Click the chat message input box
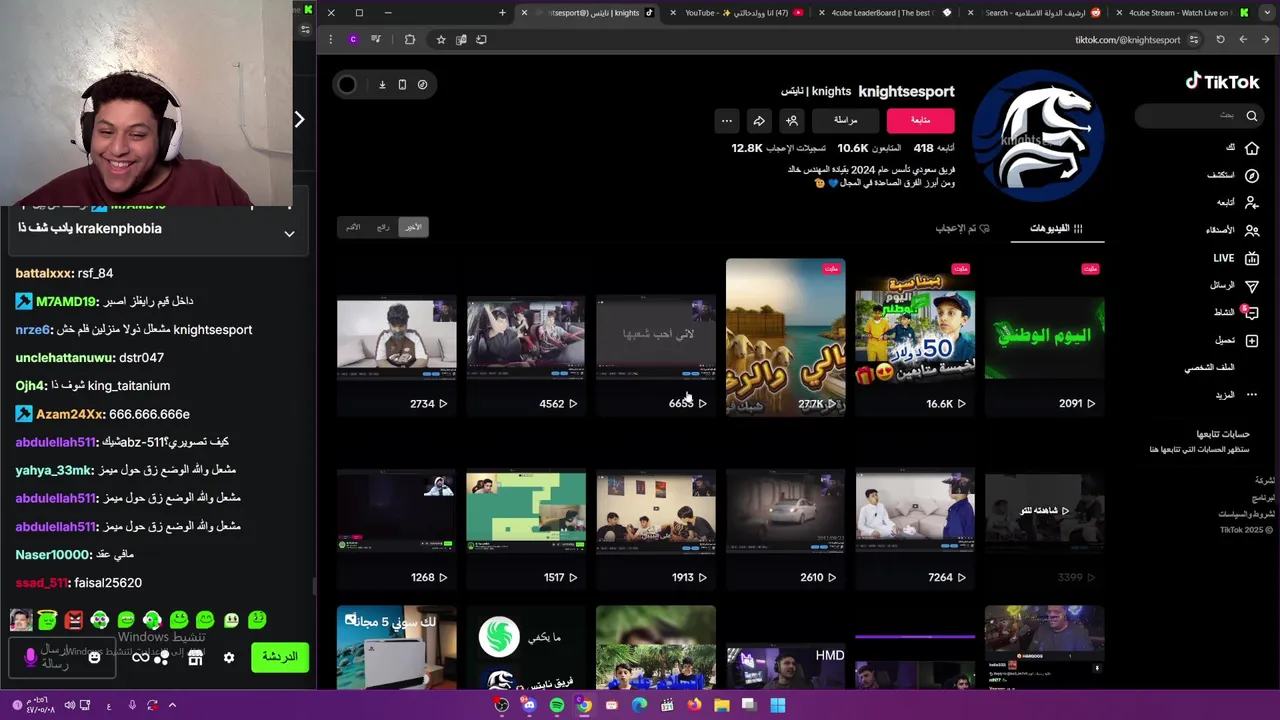The image size is (1280, 720). click(x=60, y=657)
